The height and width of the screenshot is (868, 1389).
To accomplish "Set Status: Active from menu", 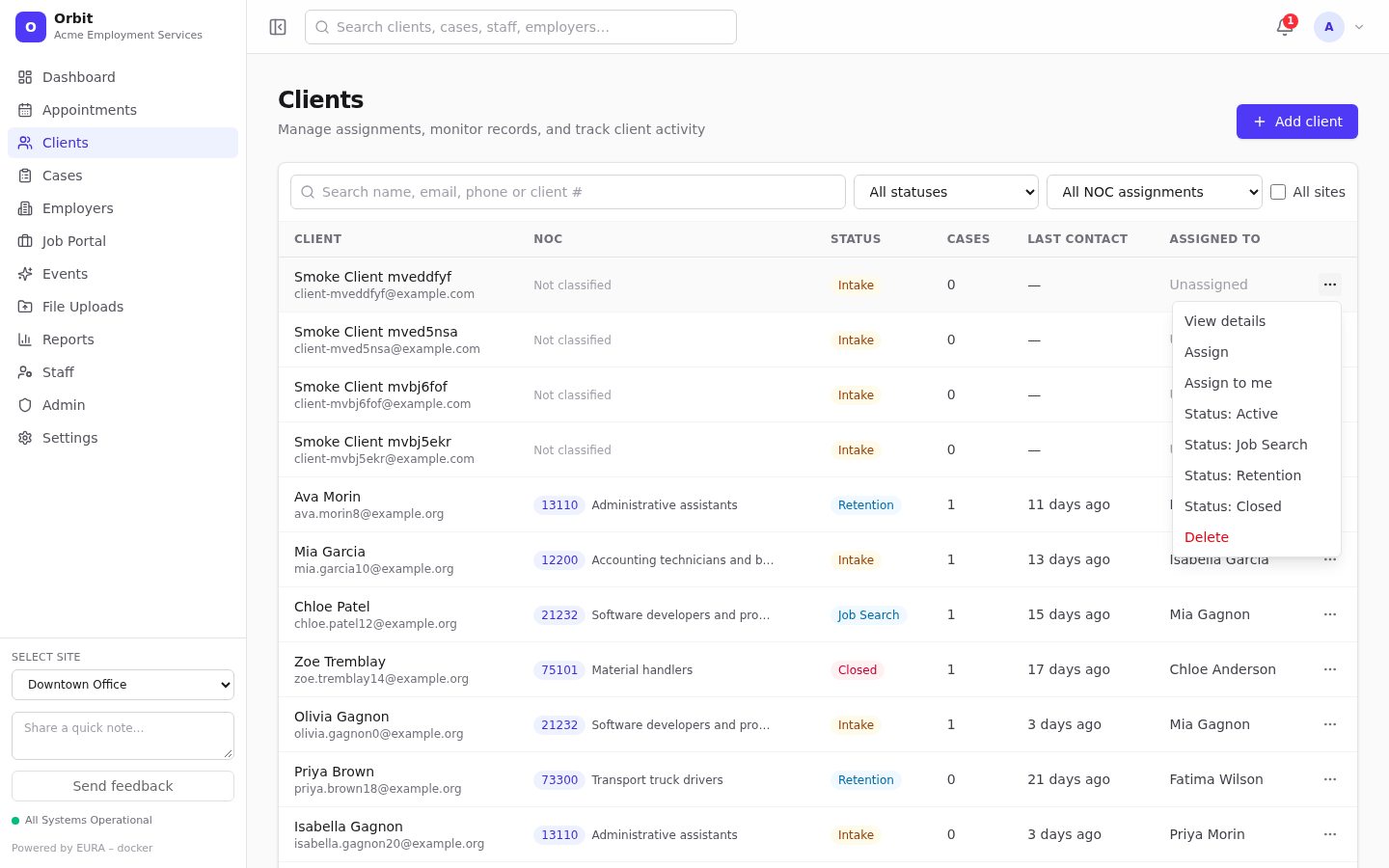I will [1257, 414].
